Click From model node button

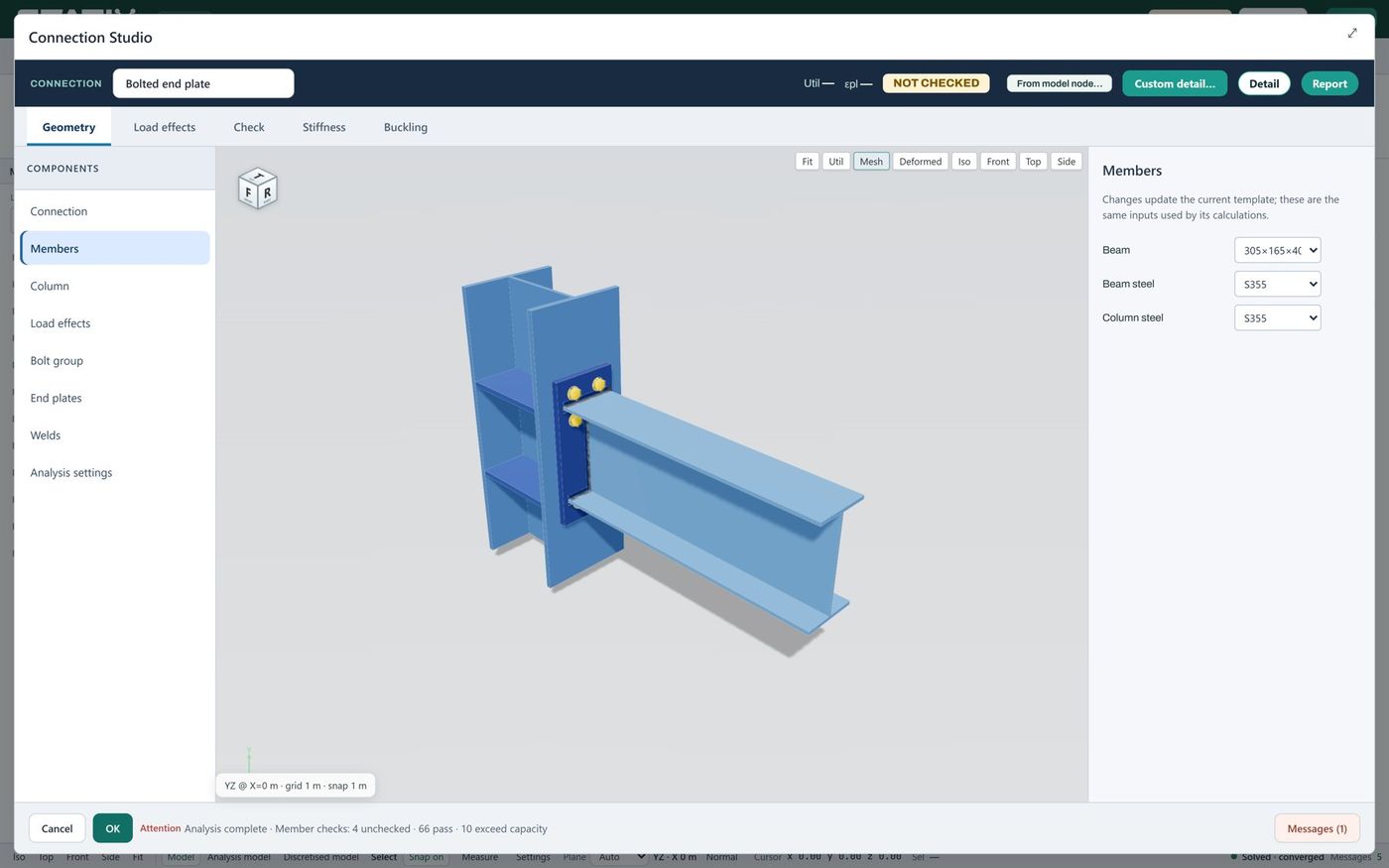pyautogui.click(x=1060, y=83)
